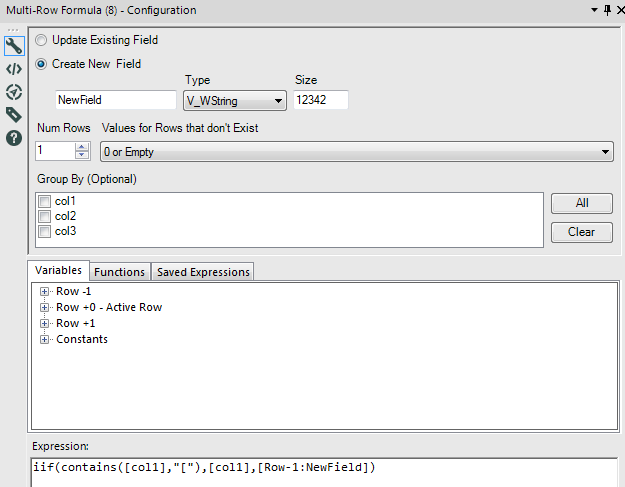Viewport: 625px width, 487px height.
Task: Click the NewField name input
Action: coord(116,100)
